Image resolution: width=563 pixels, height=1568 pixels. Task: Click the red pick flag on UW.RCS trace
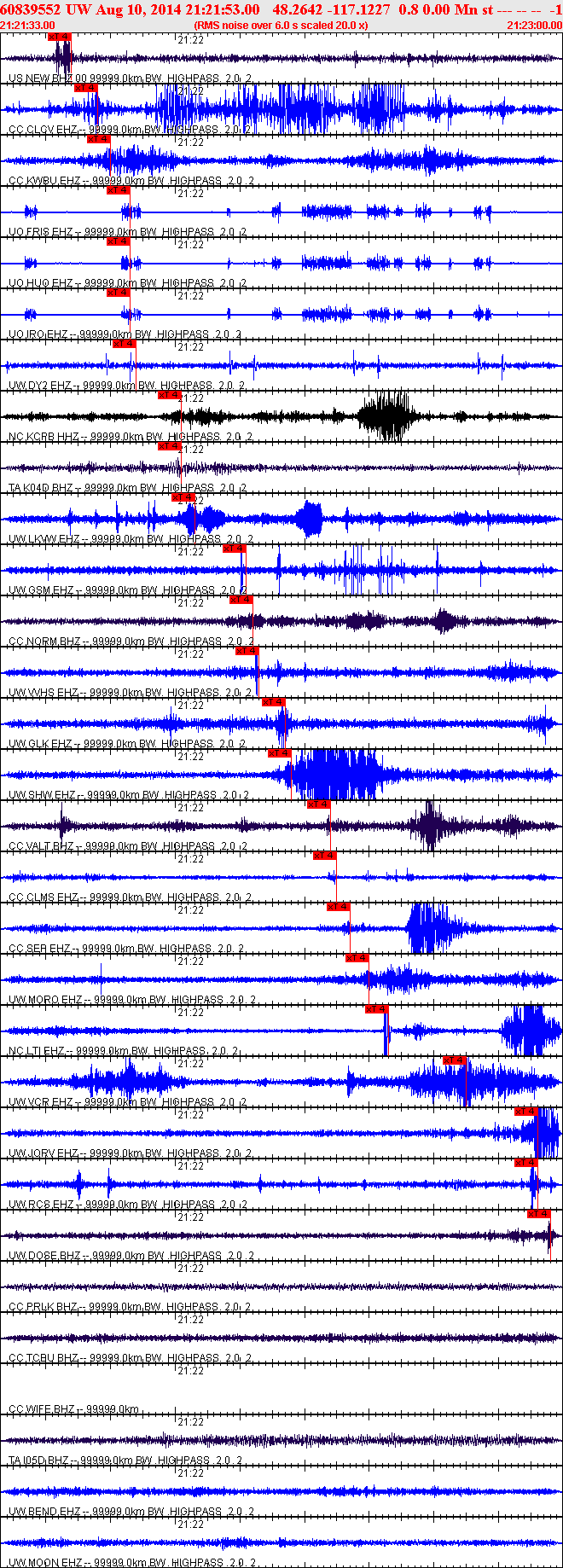coord(526,1163)
